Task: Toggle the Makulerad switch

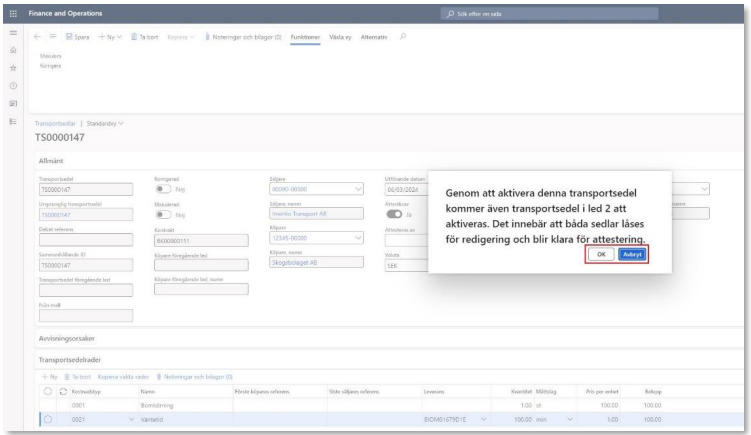Action: click(x=160, y=213)
